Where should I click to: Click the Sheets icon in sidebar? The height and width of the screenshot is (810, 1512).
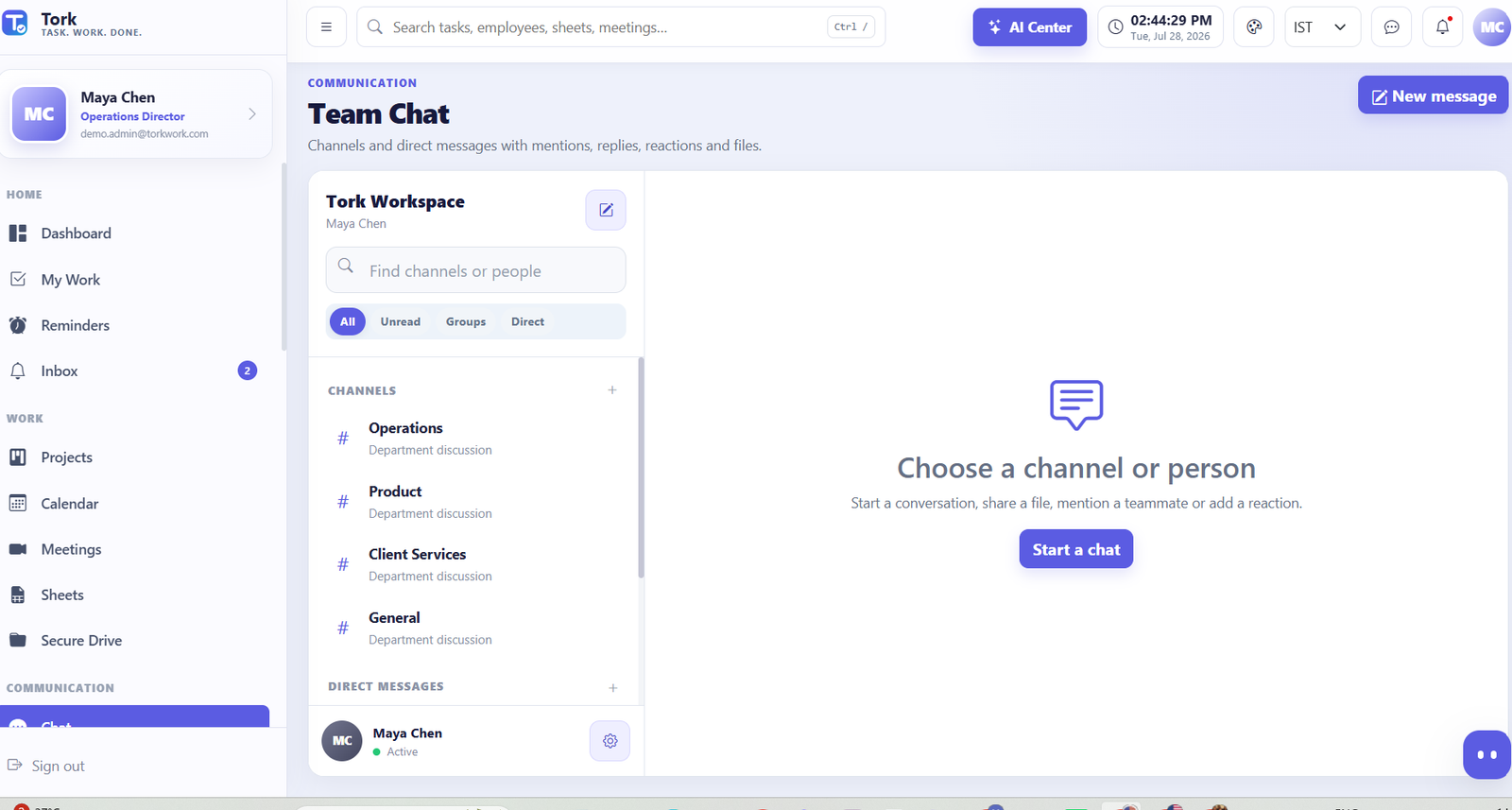[18, 595]
